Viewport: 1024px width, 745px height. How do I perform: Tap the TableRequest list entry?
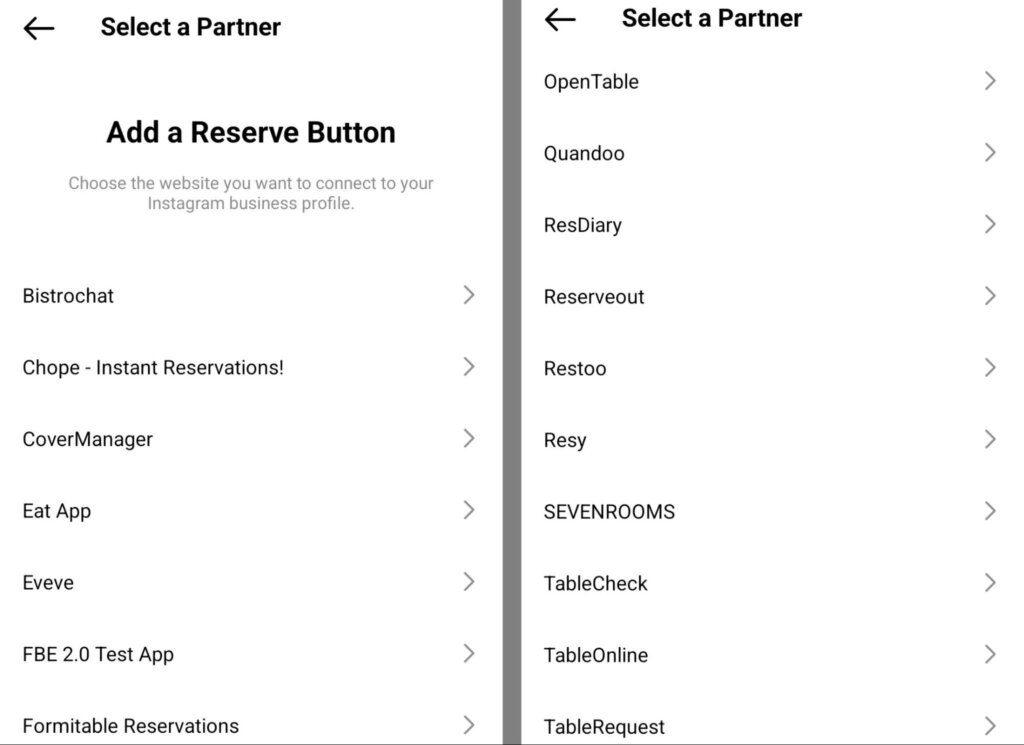604,727
